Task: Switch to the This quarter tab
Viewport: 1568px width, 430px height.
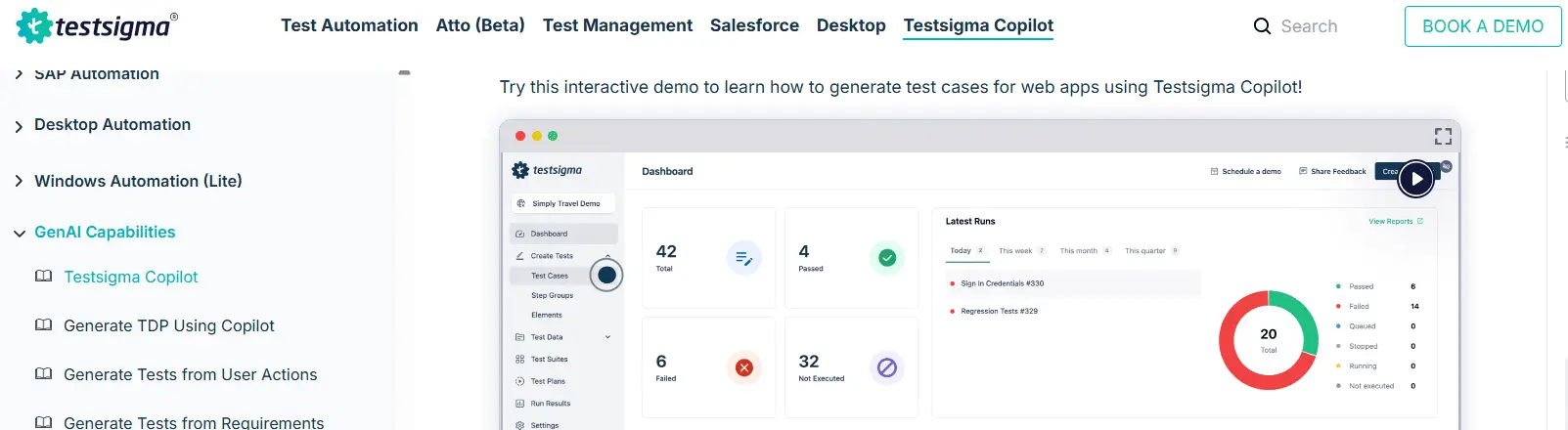Action: point(1151,251)
